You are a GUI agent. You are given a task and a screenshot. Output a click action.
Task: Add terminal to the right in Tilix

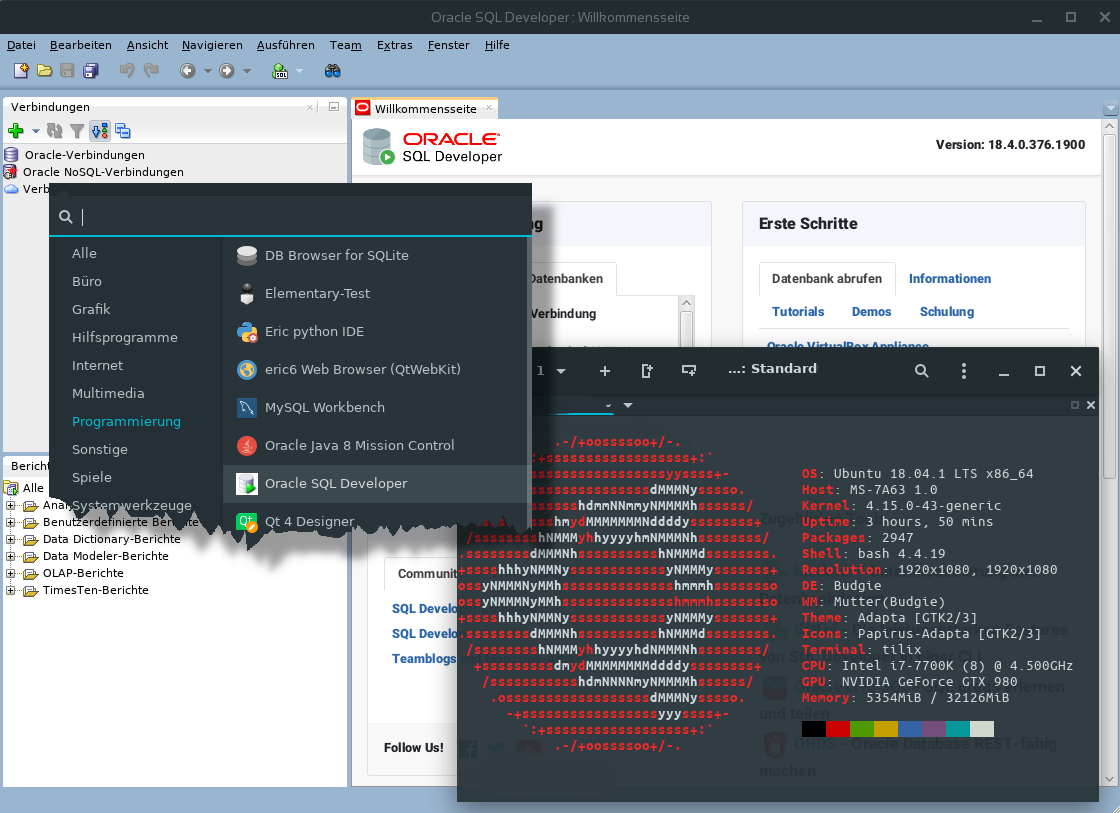[x=646, y=371]
